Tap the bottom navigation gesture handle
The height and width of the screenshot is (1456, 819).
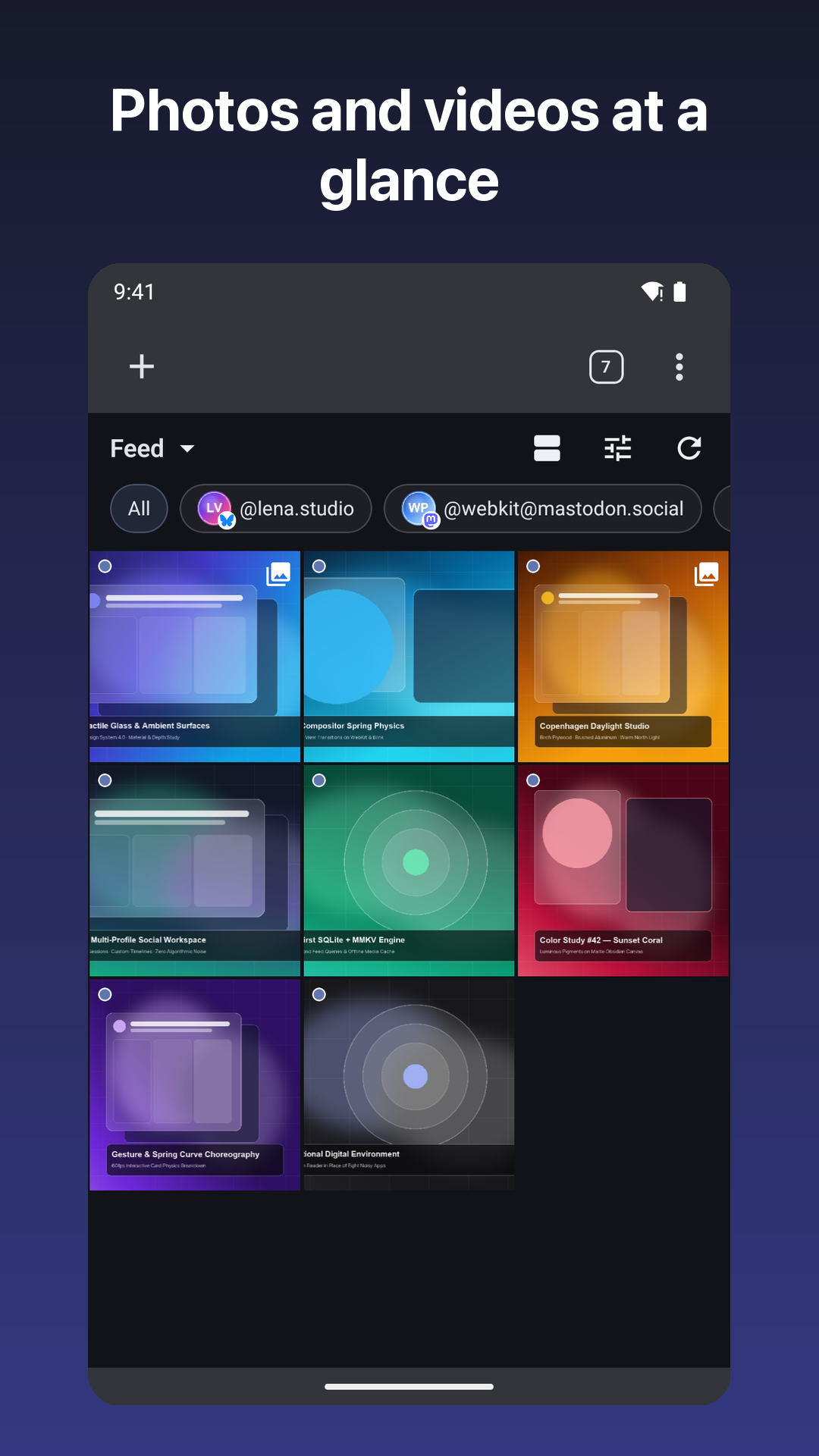(x=409, y=1386)
